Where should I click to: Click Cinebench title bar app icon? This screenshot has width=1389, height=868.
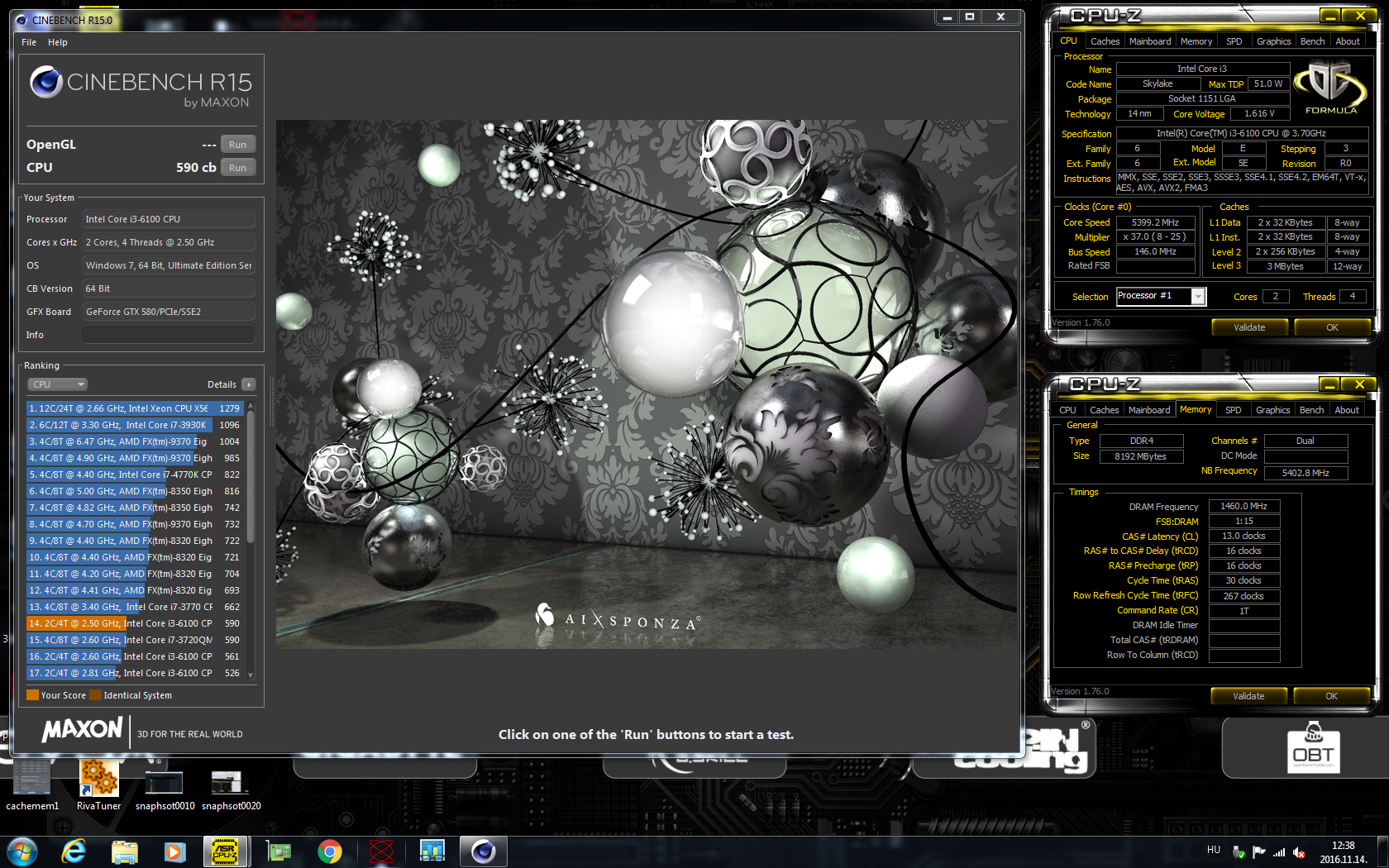pyautogui.click(x=21, y=20)
